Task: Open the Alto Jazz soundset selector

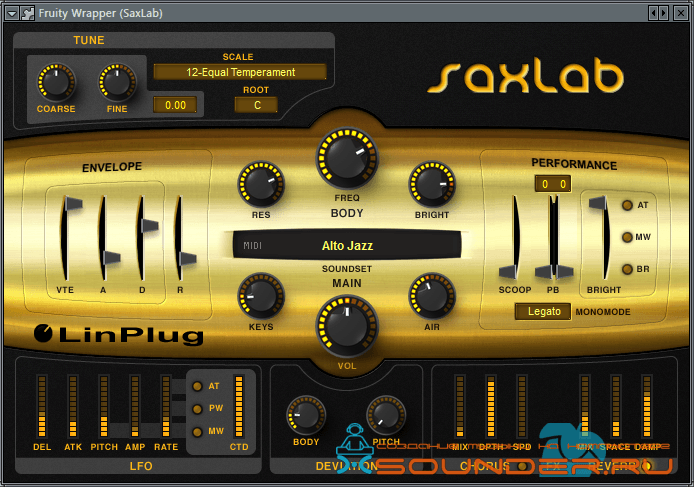Action: pos(347,245)
